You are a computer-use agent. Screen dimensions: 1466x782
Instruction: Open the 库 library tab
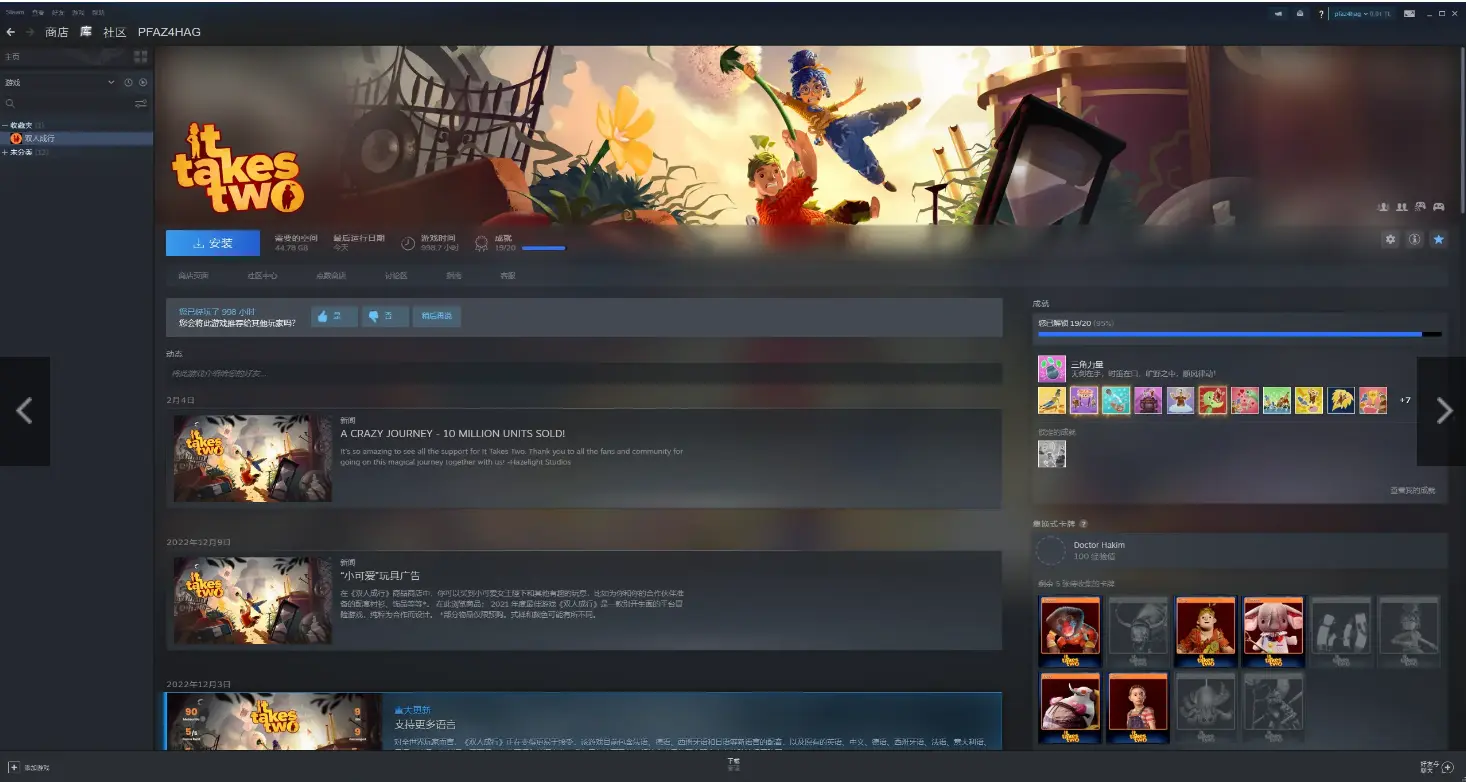[86, 32]
